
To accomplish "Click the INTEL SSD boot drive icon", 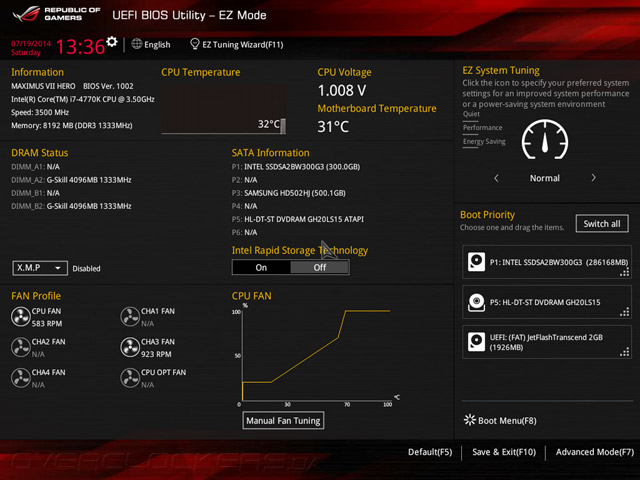I will 476,262.
